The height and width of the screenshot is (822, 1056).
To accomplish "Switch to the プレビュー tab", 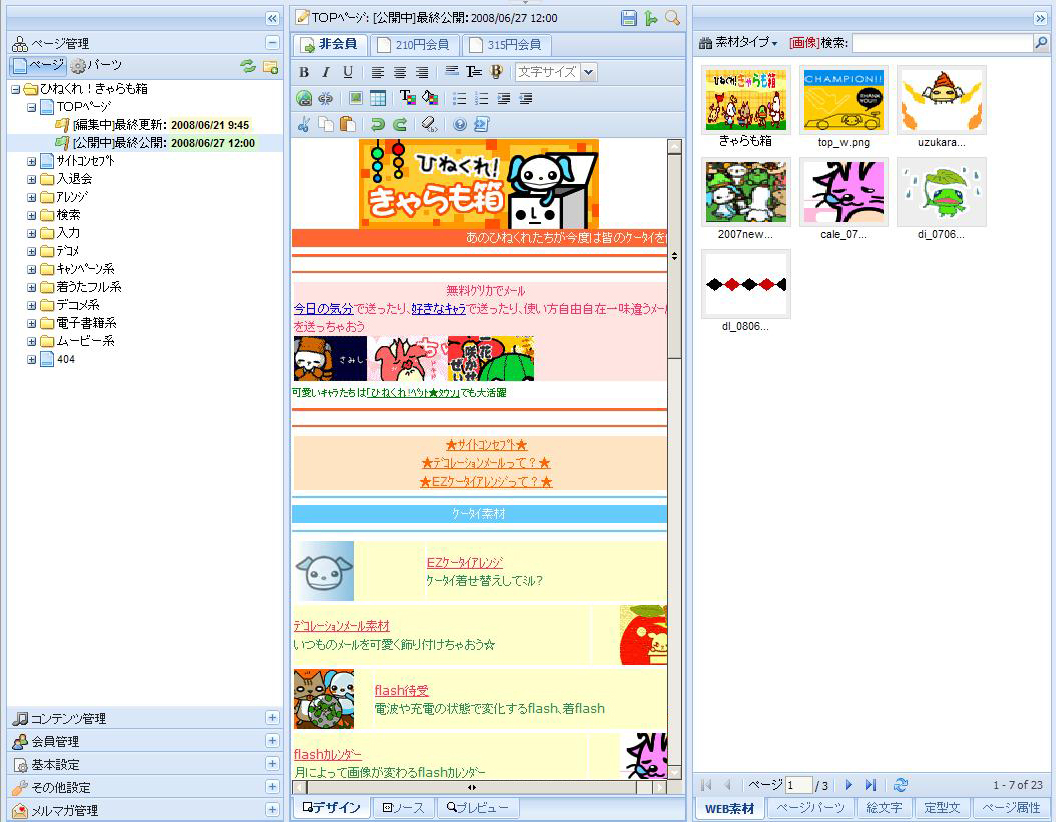I will pyautogui.click(x=478, y=807).
